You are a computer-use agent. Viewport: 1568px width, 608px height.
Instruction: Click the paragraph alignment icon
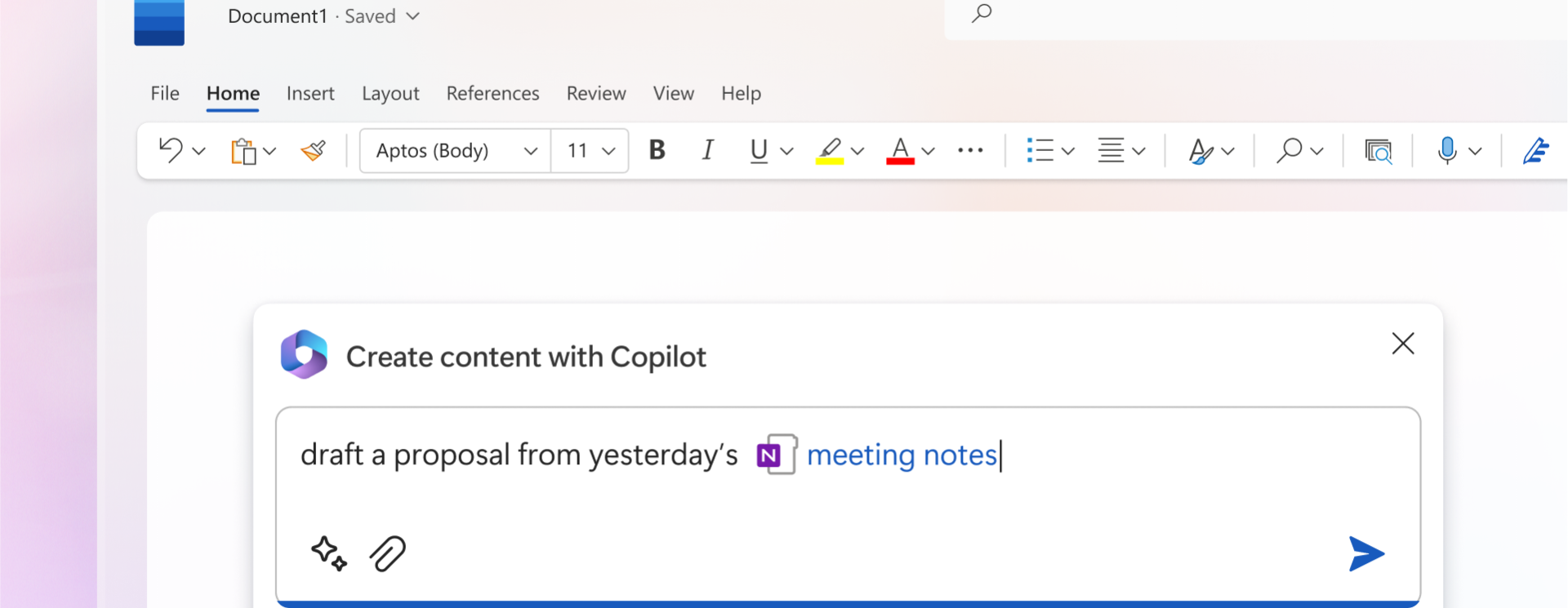point(1111,150)
